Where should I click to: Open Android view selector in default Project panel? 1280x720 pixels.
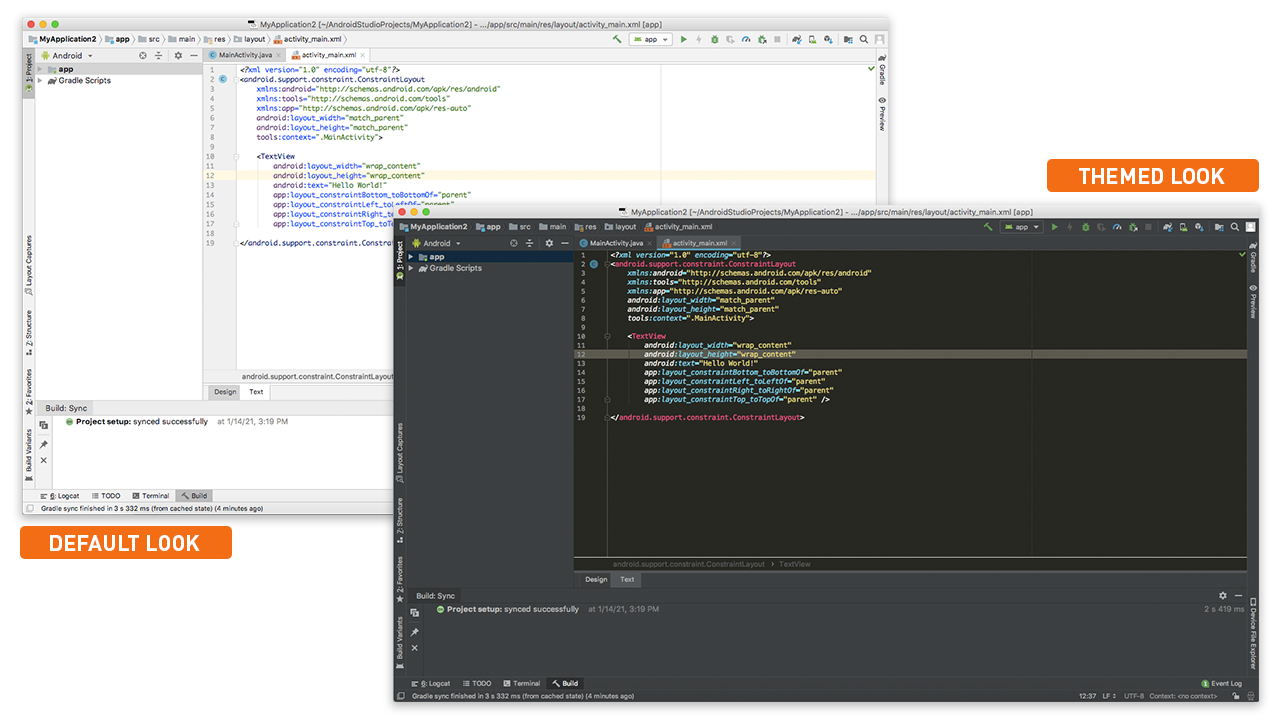pyautogui.click(x=66, y=56)
